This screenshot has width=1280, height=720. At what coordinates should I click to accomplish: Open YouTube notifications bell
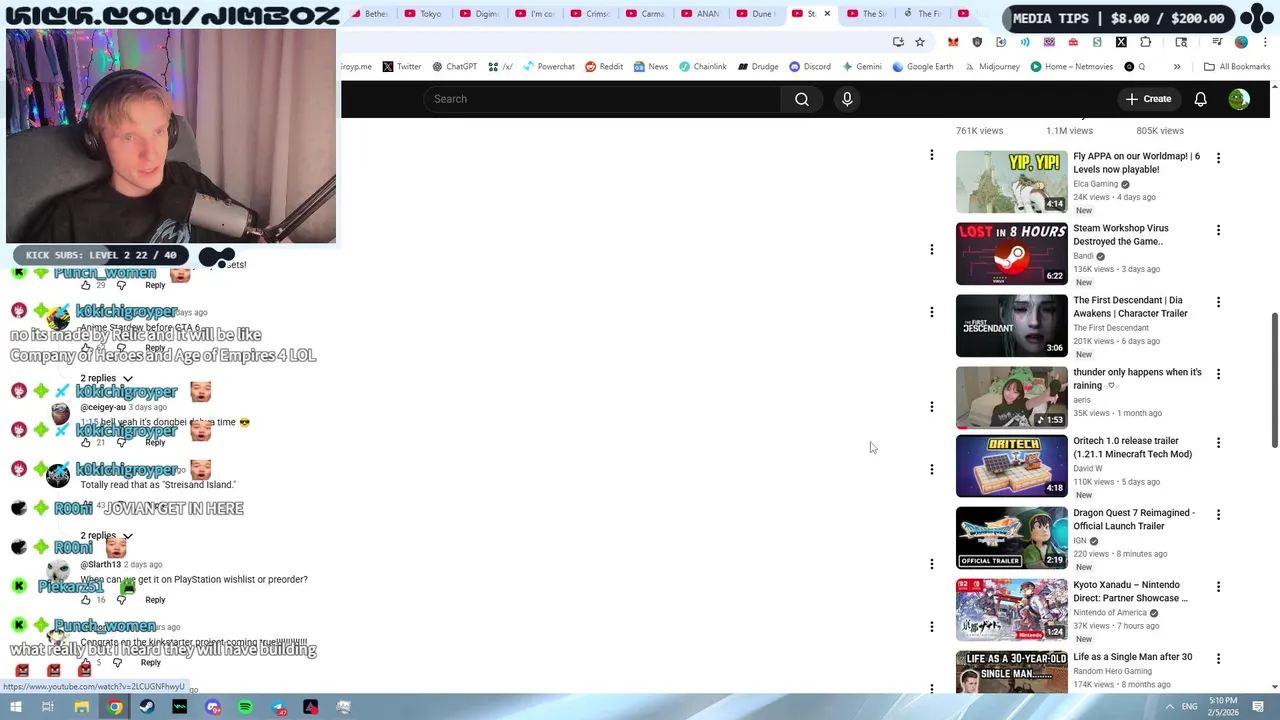tap(1200, 99)
